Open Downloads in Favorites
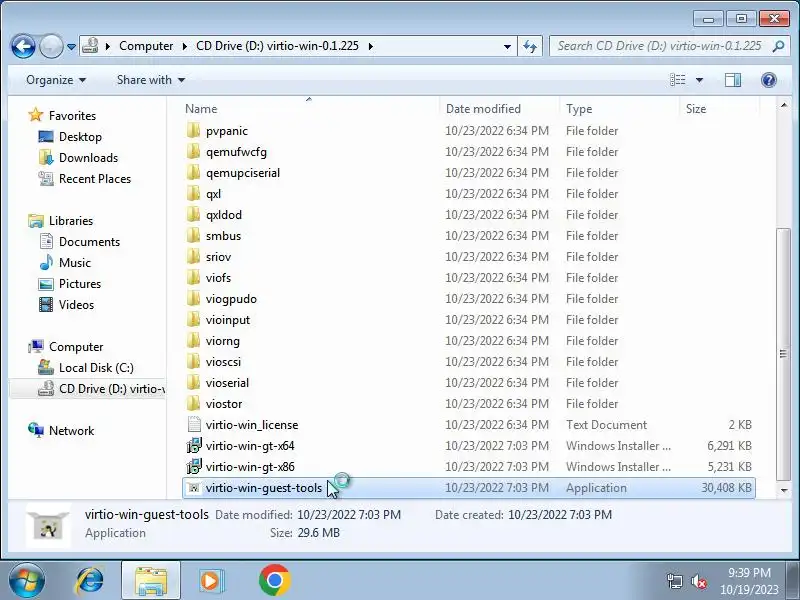Screen dimensions: 800x600 point(88,158)
